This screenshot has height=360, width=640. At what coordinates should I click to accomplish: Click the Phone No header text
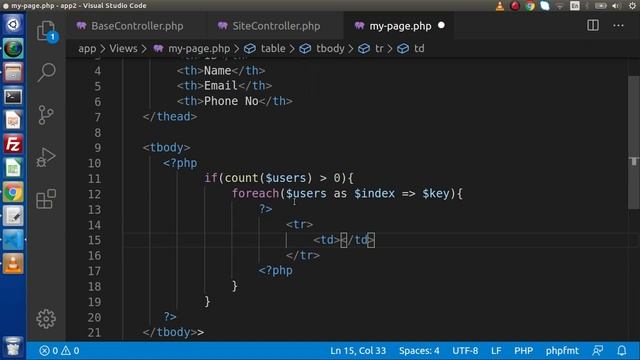tap(231, 101)
